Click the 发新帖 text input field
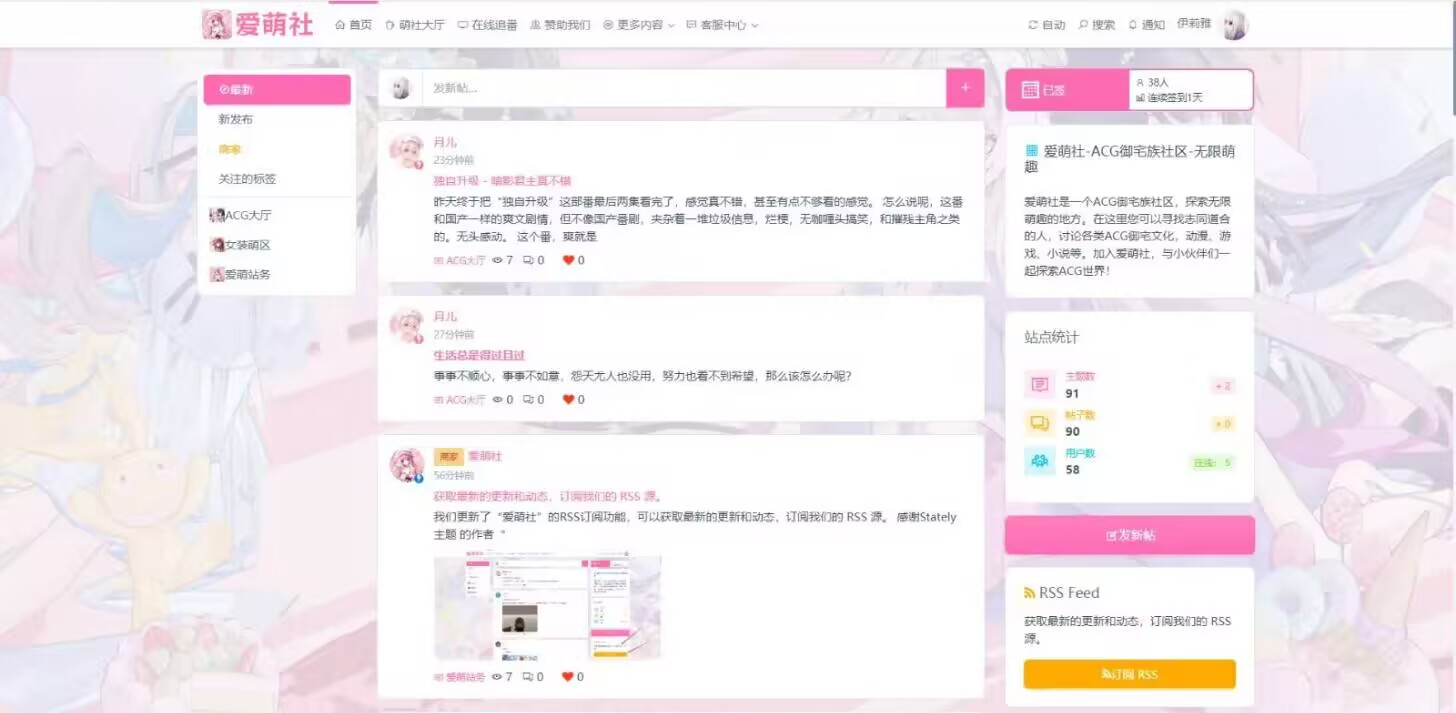Screen dimensions: 1456x713 684,88
